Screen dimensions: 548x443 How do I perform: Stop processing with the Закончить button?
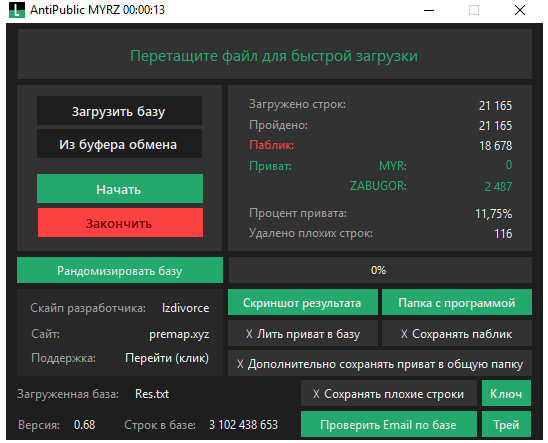(120, 223)
